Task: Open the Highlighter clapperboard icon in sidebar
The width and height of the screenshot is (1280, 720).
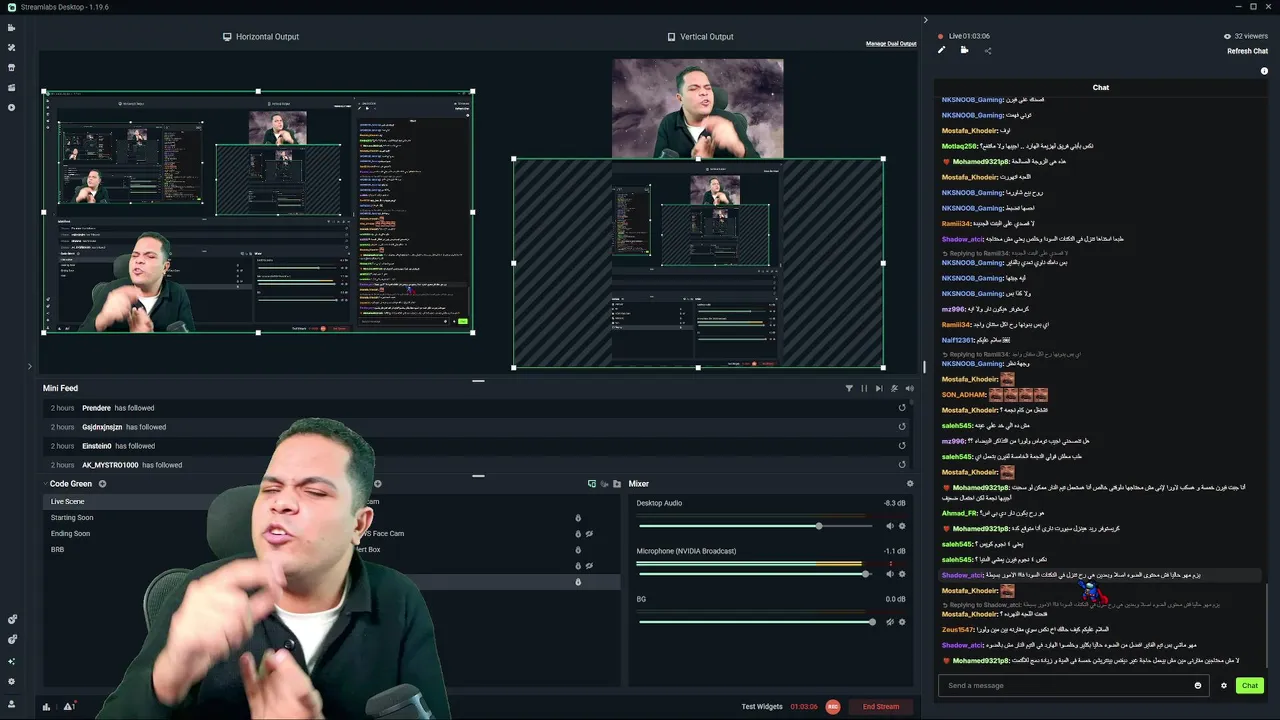Action: click(12, 87)
